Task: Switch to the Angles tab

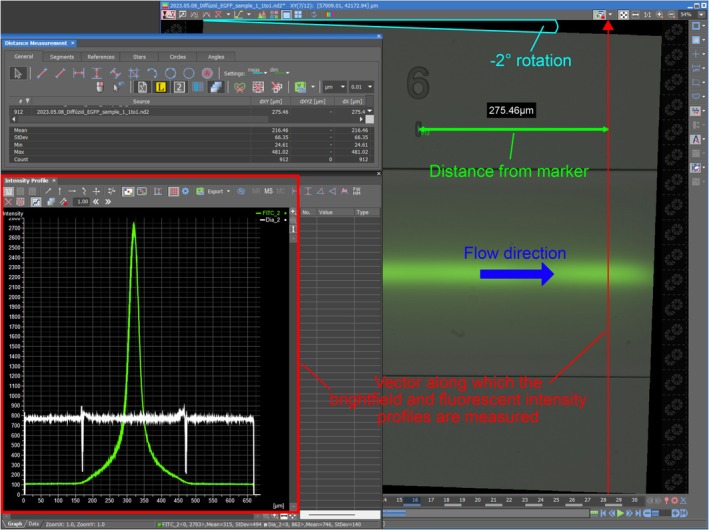Action: [x=216, y=57]
